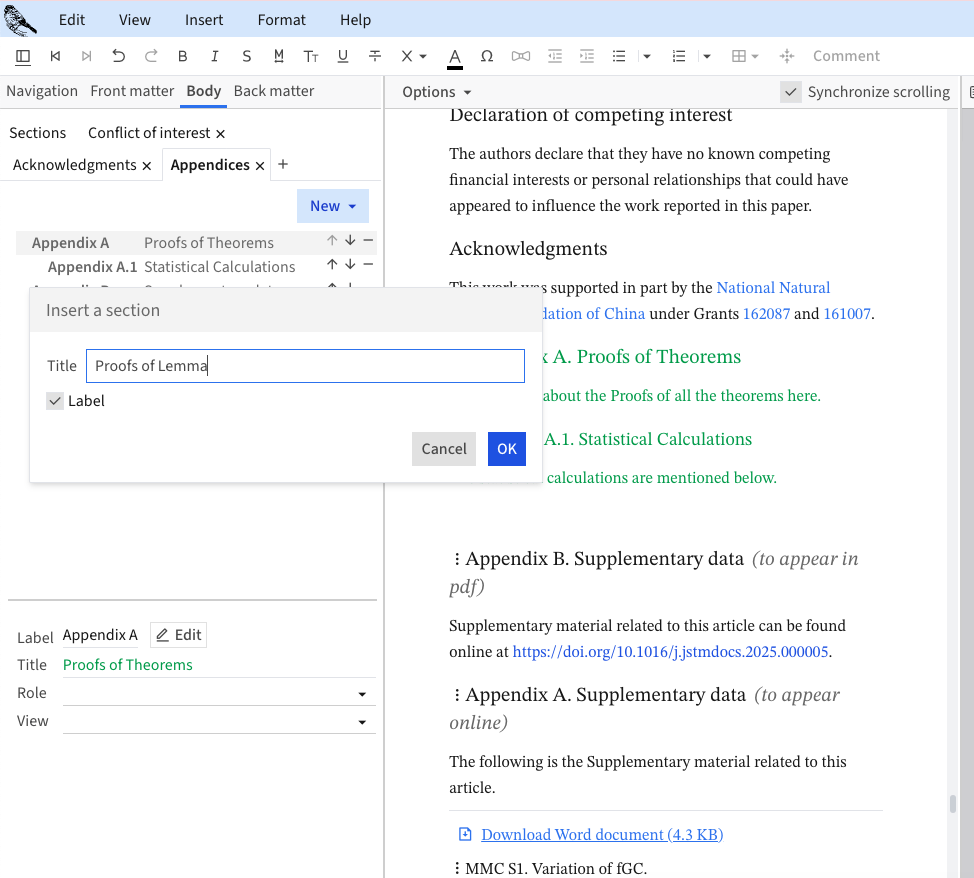Close the Conflict of interest tab
The width and height of the screenshot is (974, 878).
221,133
